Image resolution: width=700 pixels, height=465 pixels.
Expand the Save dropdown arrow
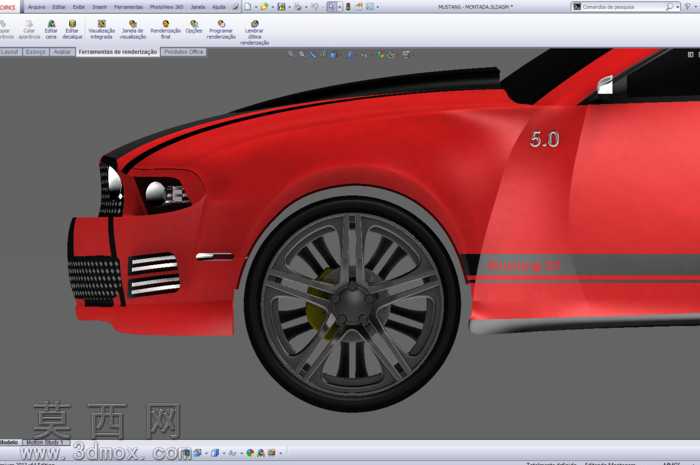coord(289,7)
